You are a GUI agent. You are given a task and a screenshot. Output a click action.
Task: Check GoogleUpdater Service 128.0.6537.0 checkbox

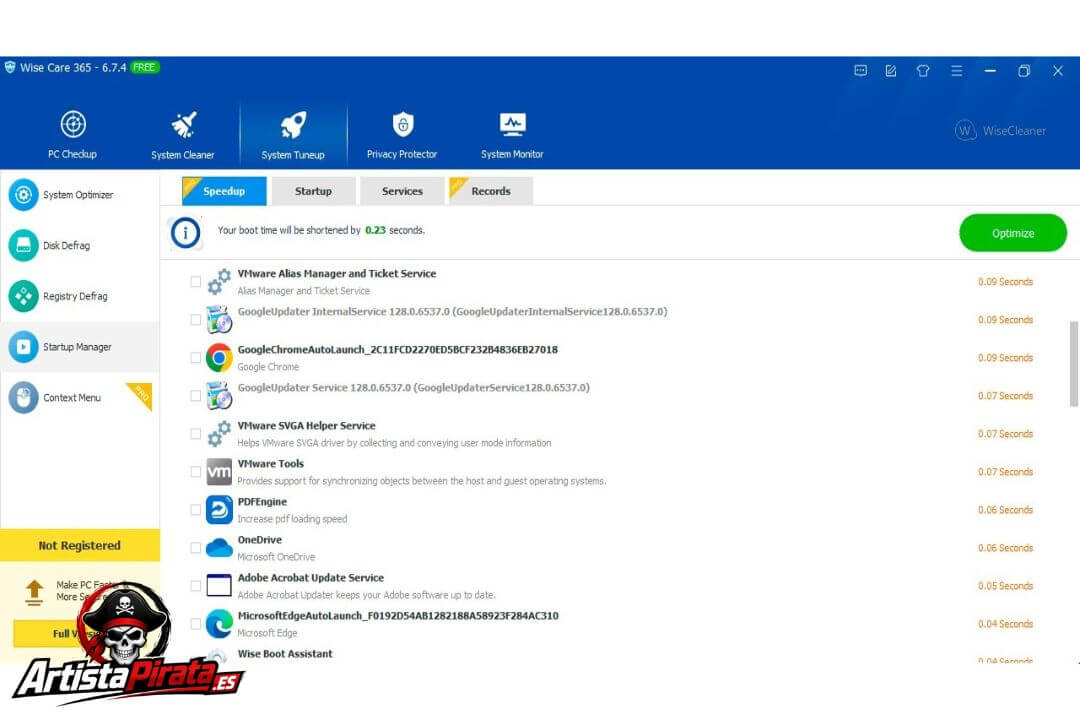pyautogui.click(x=196, y=395)
